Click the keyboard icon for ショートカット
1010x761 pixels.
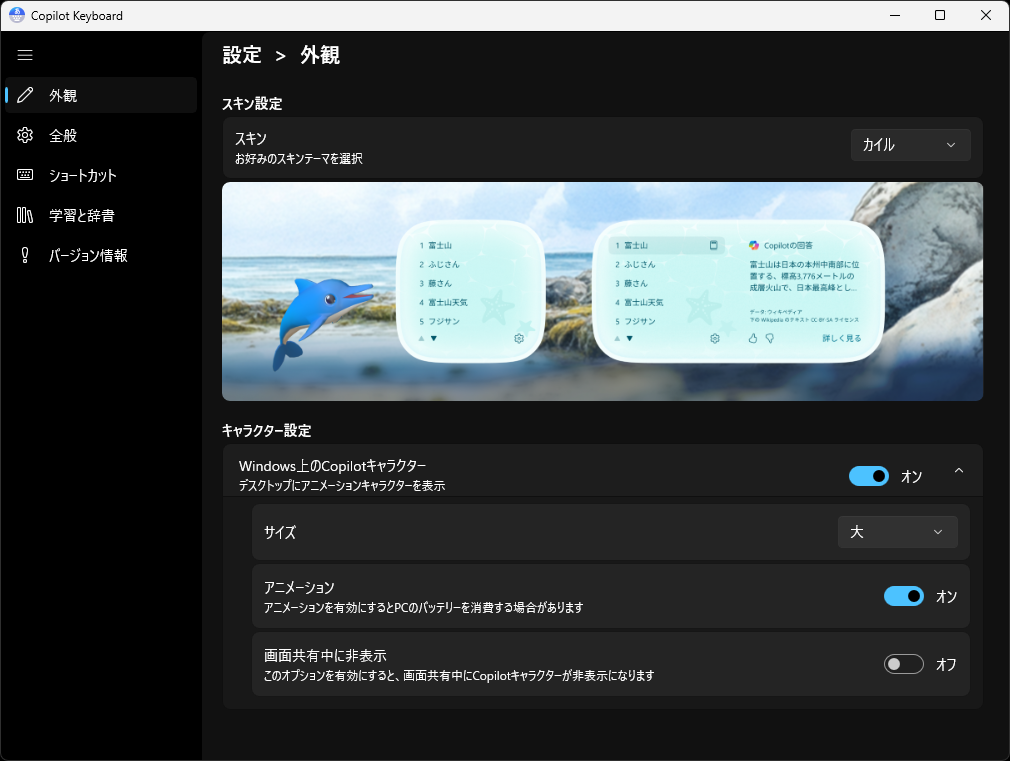(x=25, y=175)
